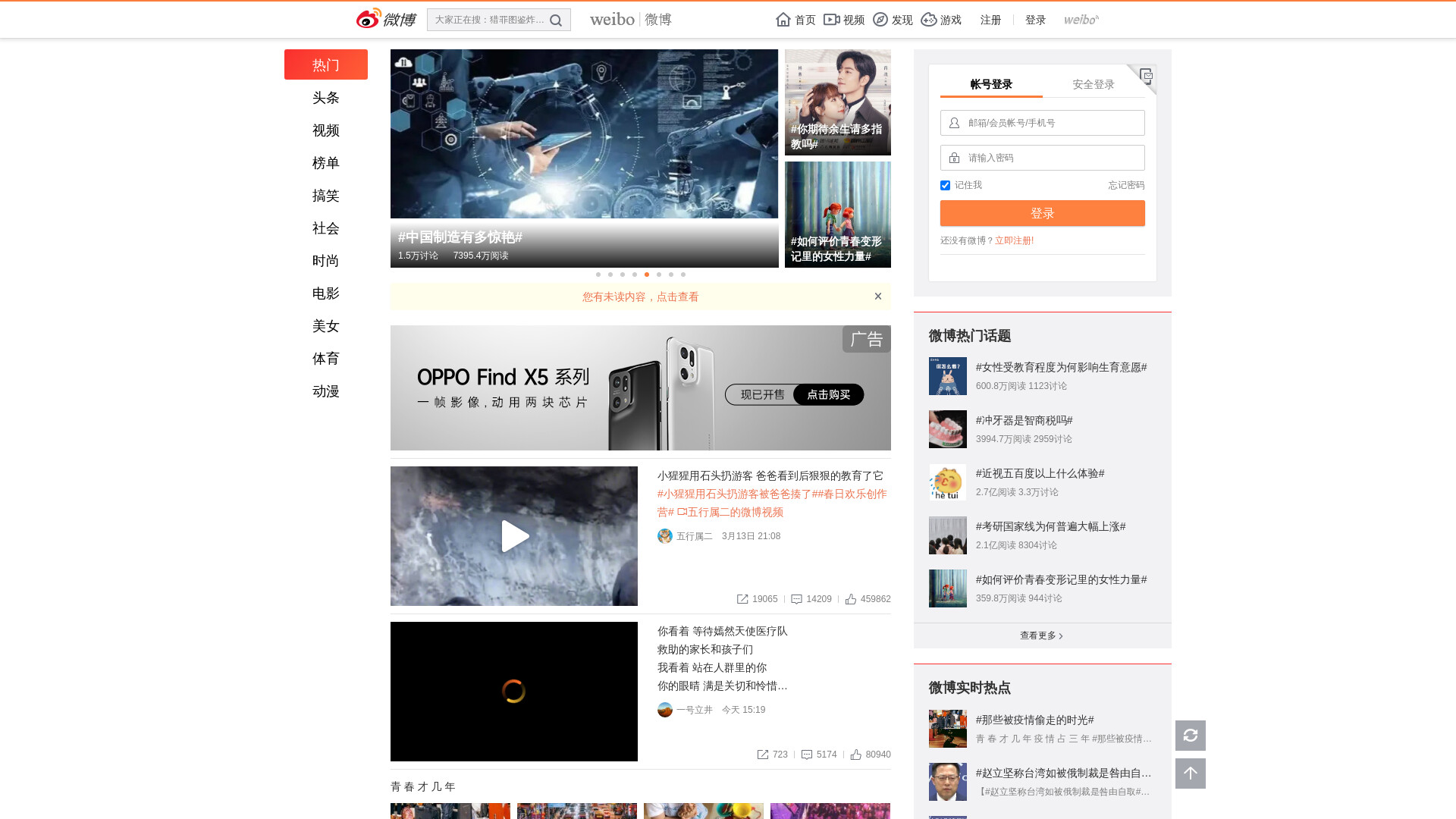
Task: Select 头条 category in sidebar
Action: [326, 98]
